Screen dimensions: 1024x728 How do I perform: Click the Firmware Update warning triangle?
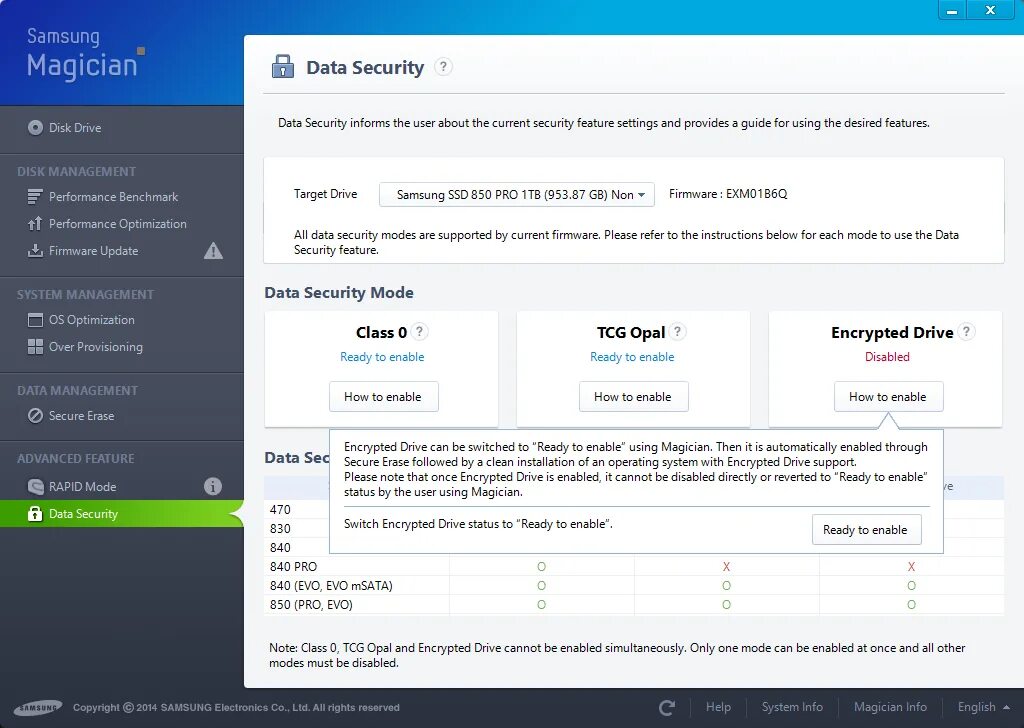tap(213, 251)
